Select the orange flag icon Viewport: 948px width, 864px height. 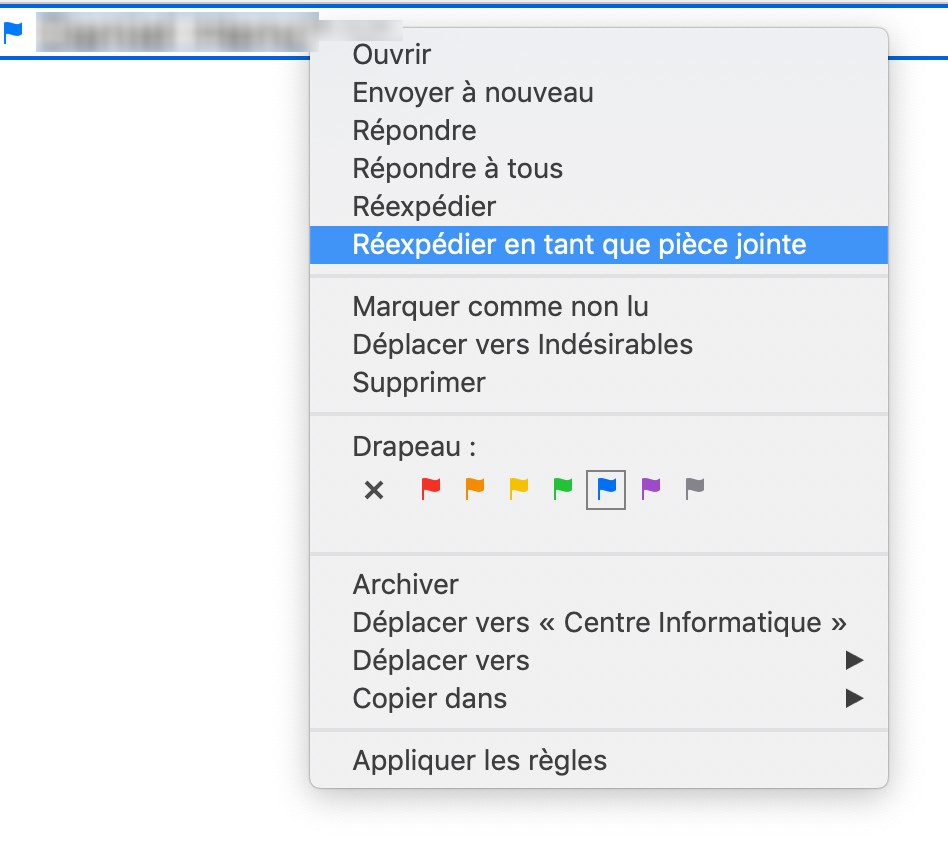(475, 489)
